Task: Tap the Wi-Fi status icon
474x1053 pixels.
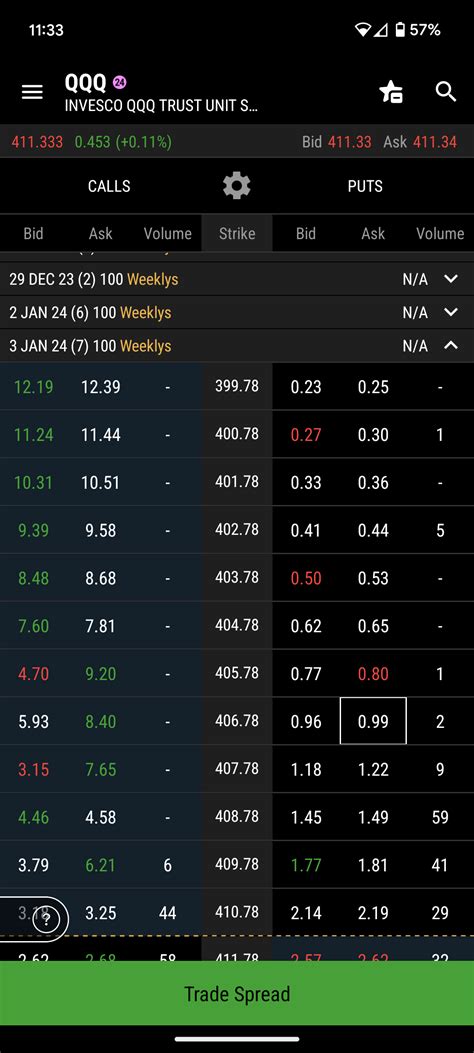Action: (363, 30)
